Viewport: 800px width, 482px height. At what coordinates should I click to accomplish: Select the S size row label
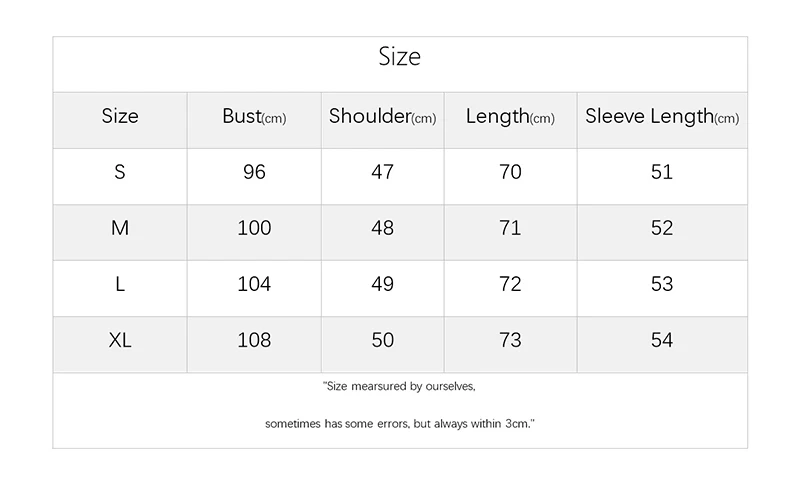click(x=120, y=172)
